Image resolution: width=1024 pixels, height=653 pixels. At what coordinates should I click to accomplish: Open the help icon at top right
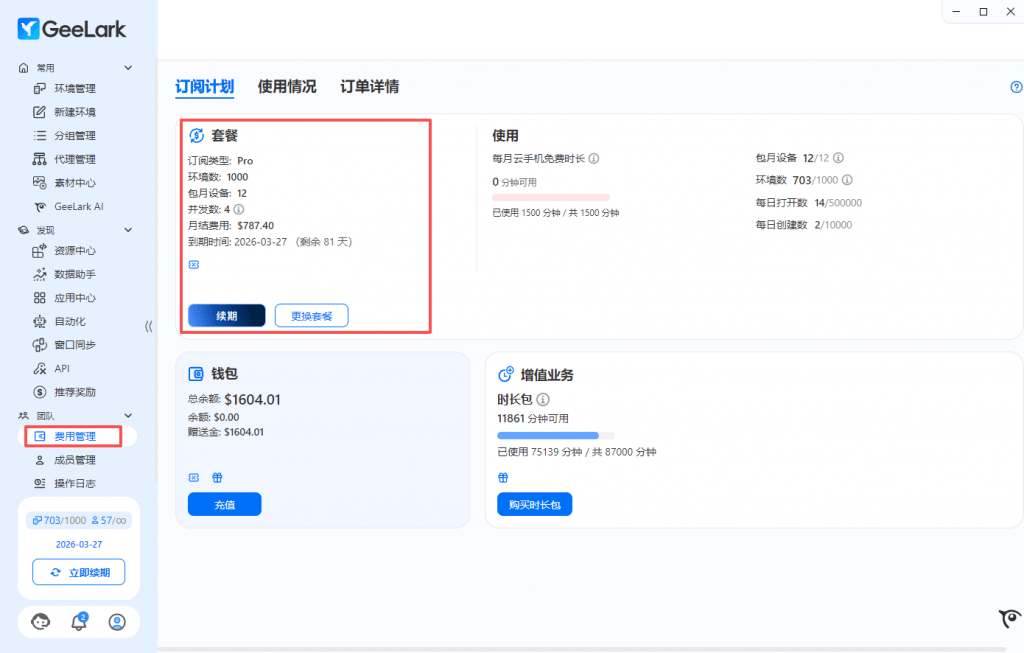(1016, 87)
